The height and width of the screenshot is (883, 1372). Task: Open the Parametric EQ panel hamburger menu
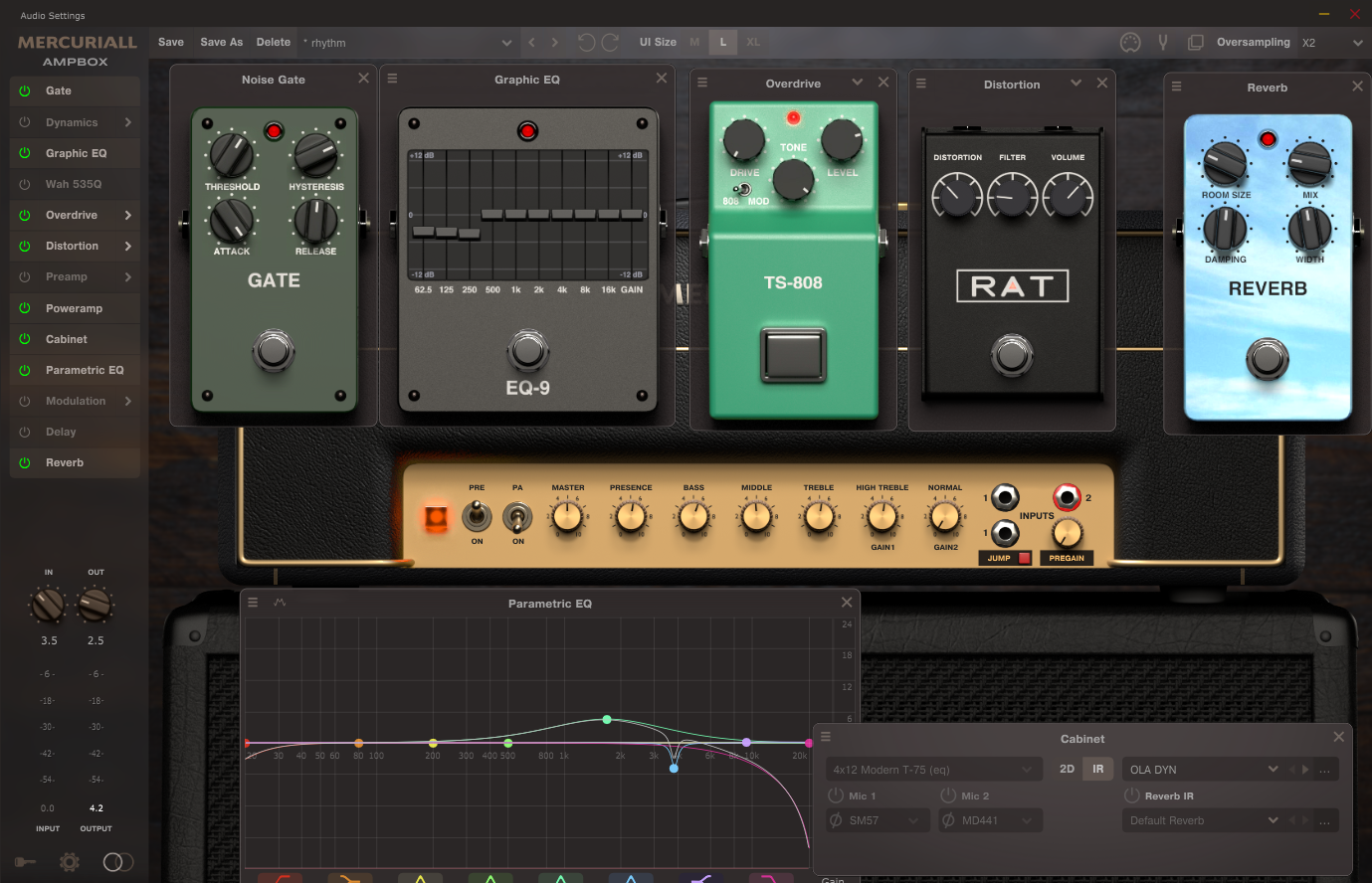(x=253, y=603)
